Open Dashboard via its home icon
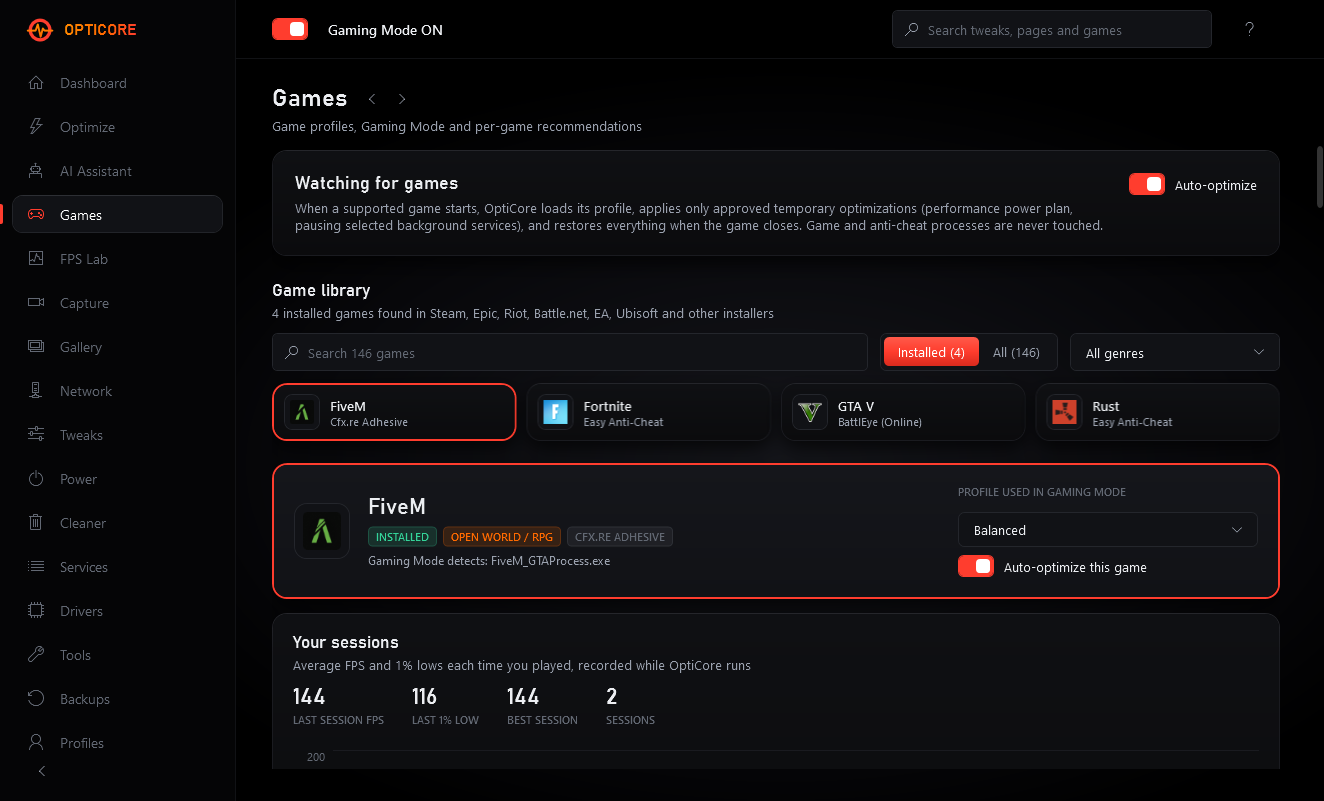 tap(36, 83)
